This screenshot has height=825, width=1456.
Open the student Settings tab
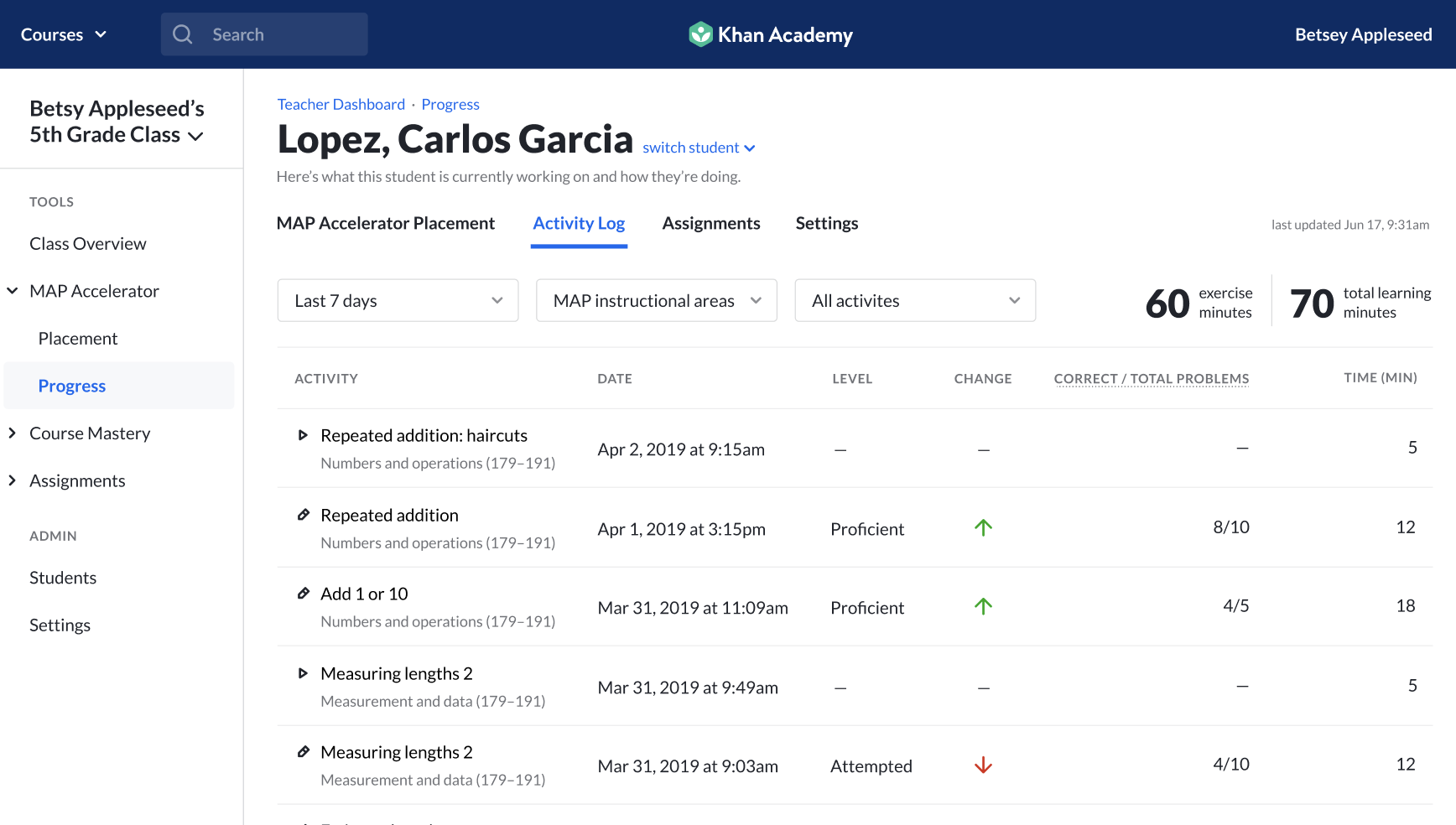pos(827,223)
